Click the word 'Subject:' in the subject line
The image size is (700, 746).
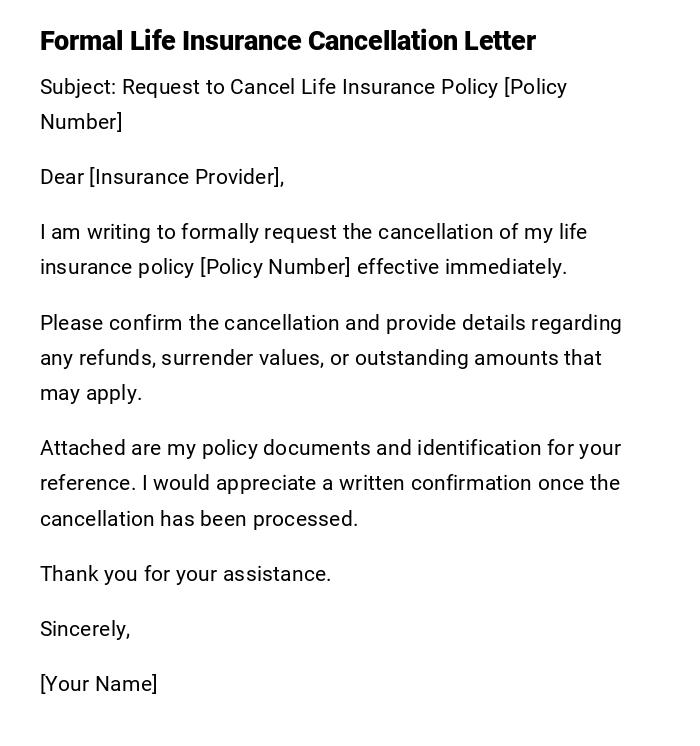(x=78, y=87)
